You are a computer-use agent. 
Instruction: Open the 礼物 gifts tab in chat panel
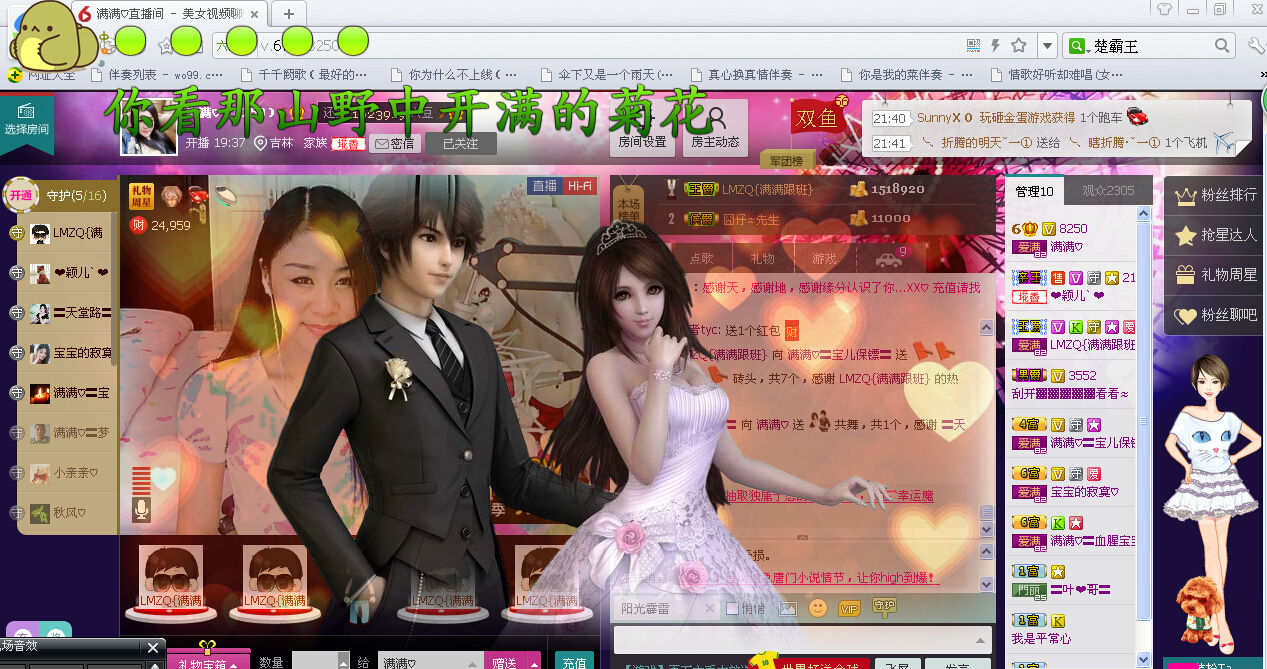[x=762, y=258]
